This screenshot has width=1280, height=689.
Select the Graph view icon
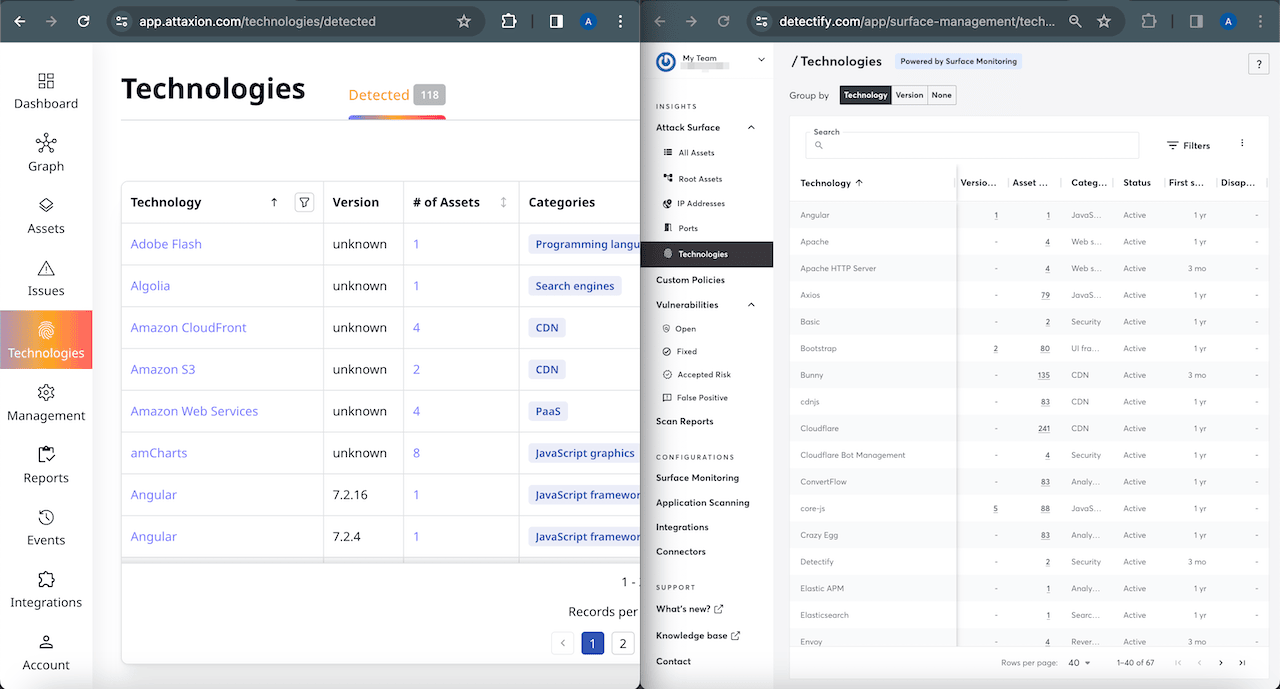click(46, 152)
